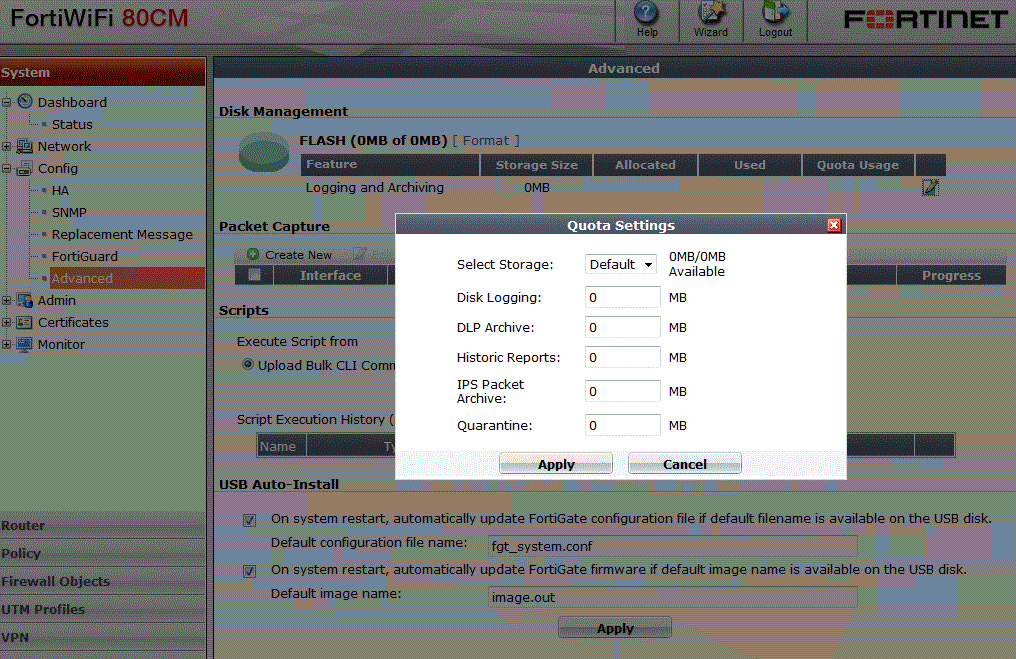This screenshot has height=659, width=1016.
Task: Select Status under Dashboard
Action: tap(72, 124)
